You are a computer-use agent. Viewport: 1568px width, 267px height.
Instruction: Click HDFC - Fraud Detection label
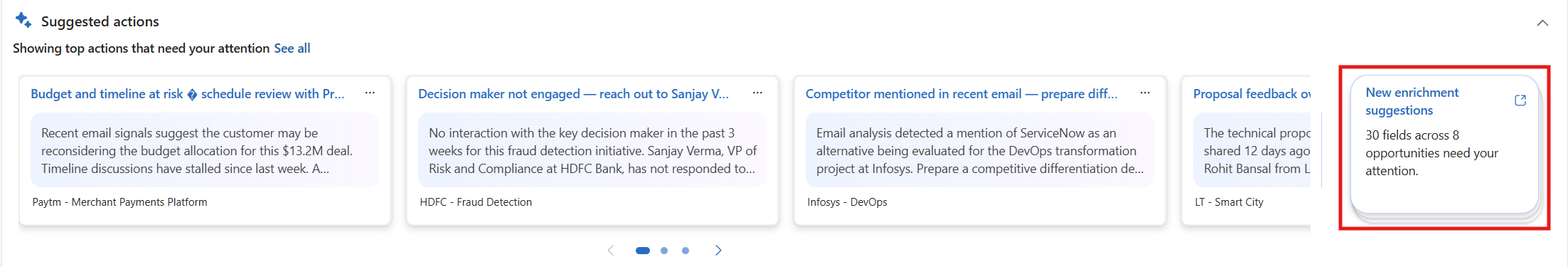click(476, 202)
